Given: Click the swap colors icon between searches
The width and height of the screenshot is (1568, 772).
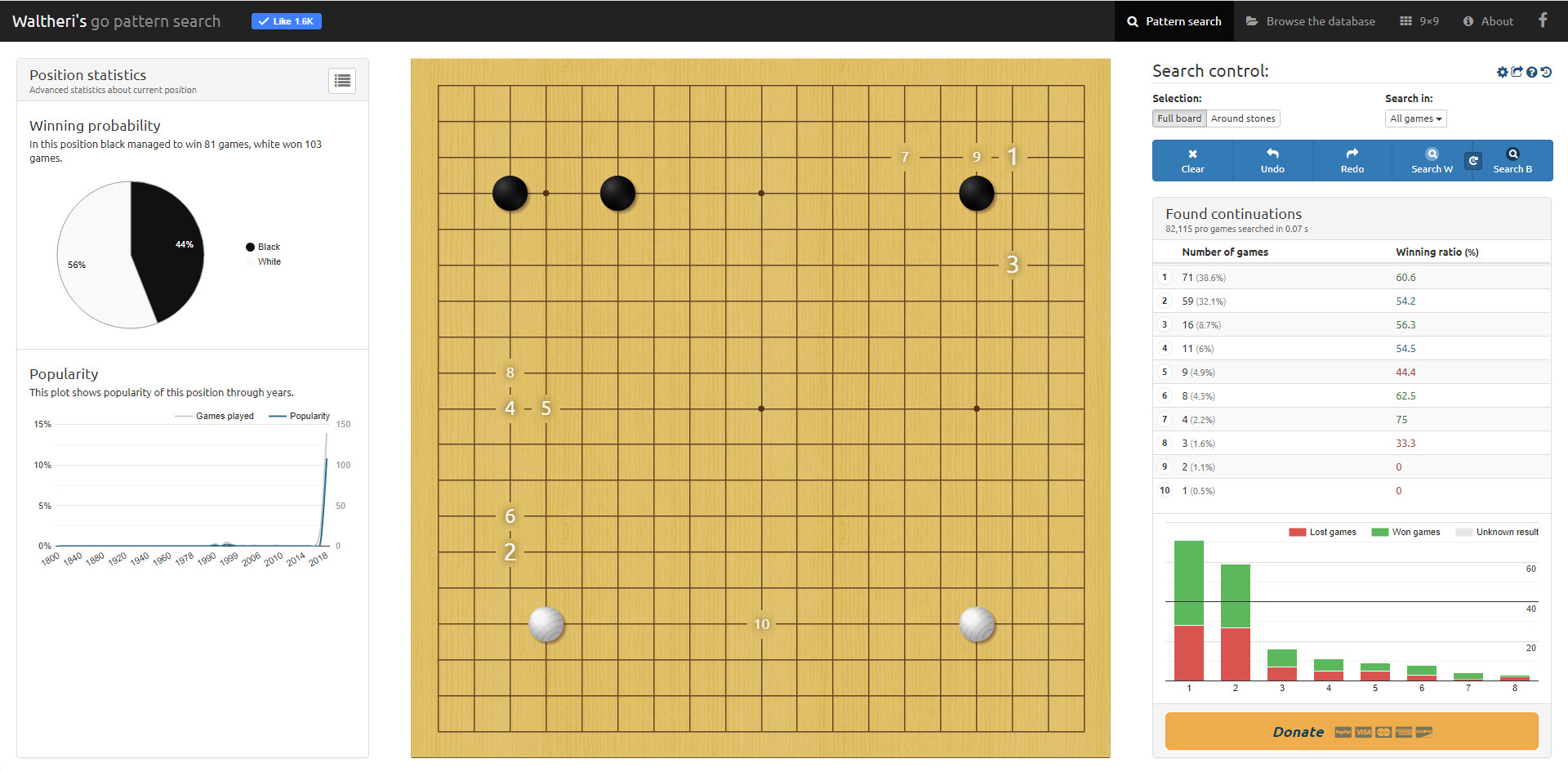Looking at the screenshot, I should tap(1473, 160).
